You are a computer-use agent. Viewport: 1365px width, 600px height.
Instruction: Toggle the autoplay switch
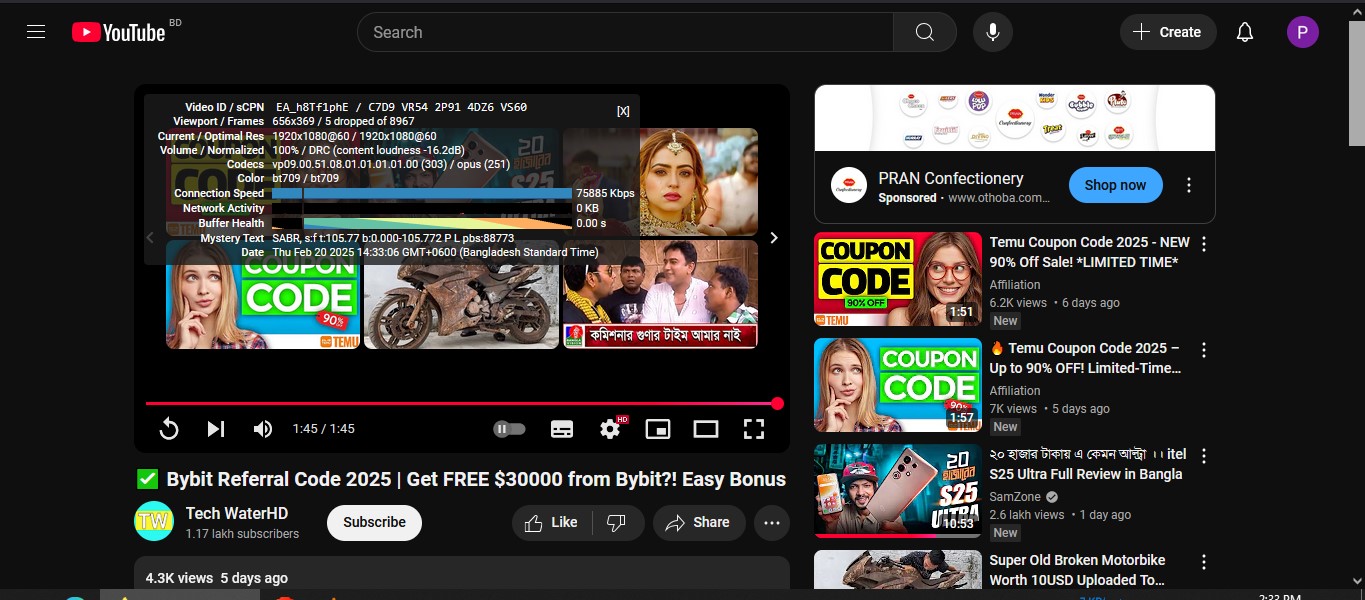pos(509,429)
